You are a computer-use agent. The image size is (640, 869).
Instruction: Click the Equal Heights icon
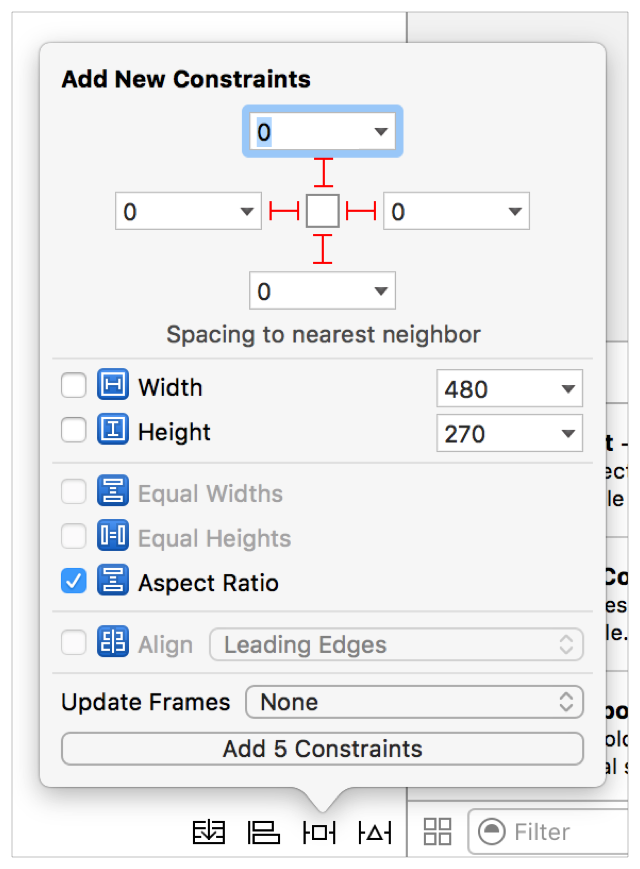(x=113, y=537)
